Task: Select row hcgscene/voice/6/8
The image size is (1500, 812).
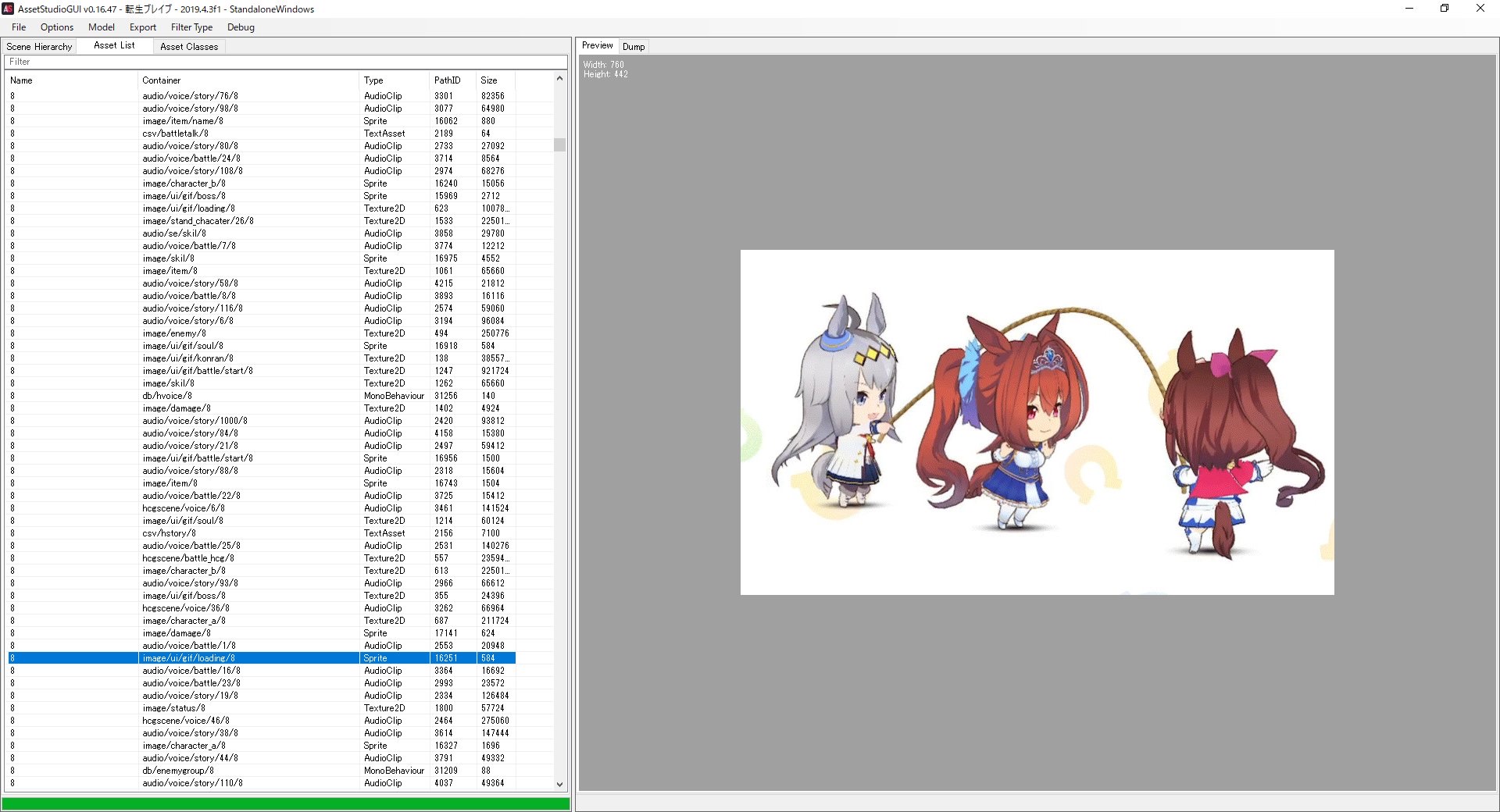Action: (262, 508)
